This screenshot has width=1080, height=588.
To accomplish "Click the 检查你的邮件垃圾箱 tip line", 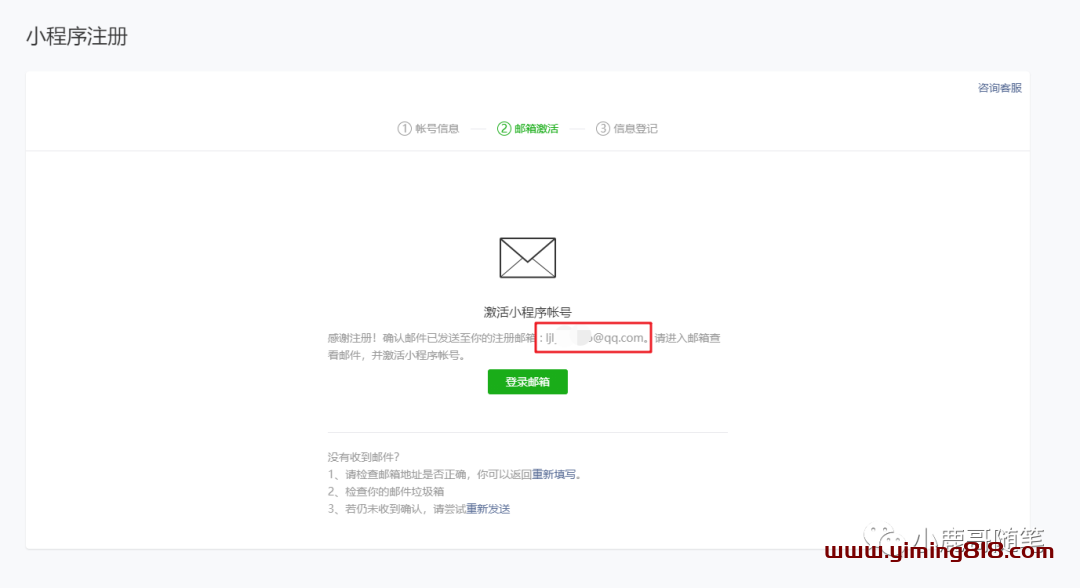I will point(386,492).
